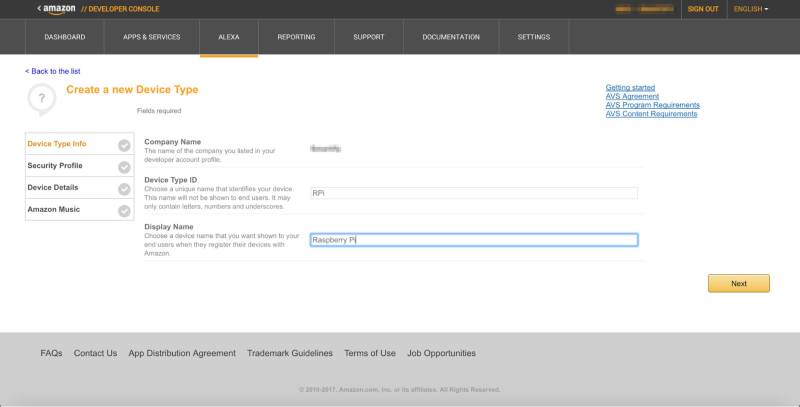Click the Device Type Info checkmark icon

(x=124, y=145)
